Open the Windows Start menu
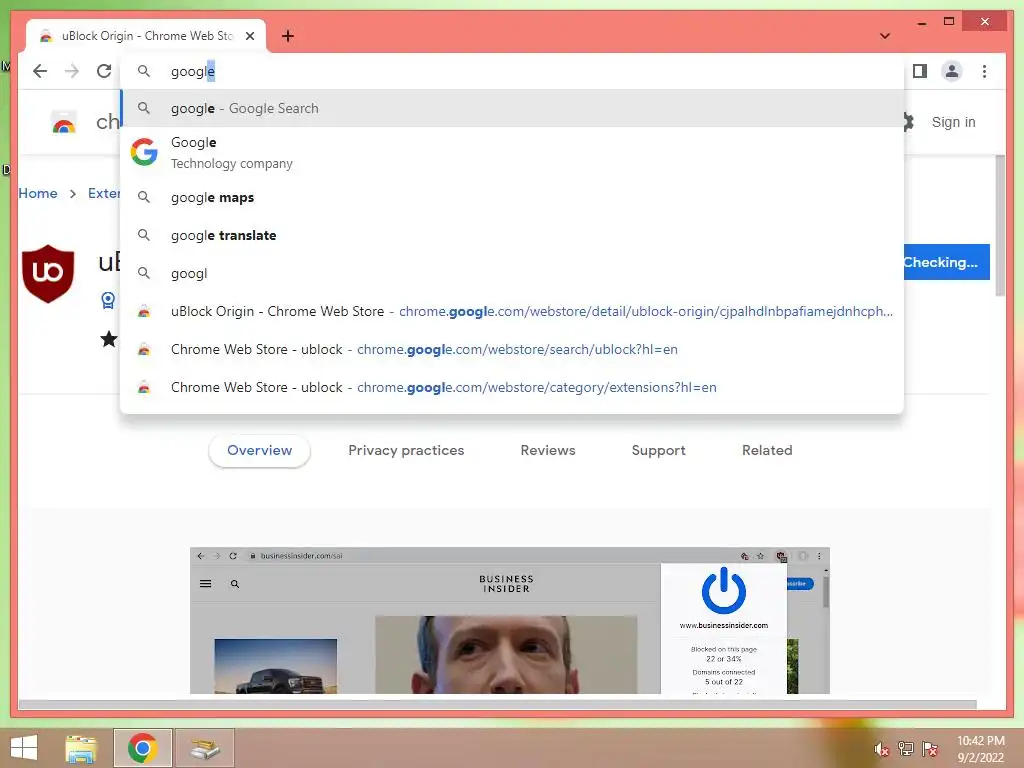1024x768 pixels. point(24,748)
